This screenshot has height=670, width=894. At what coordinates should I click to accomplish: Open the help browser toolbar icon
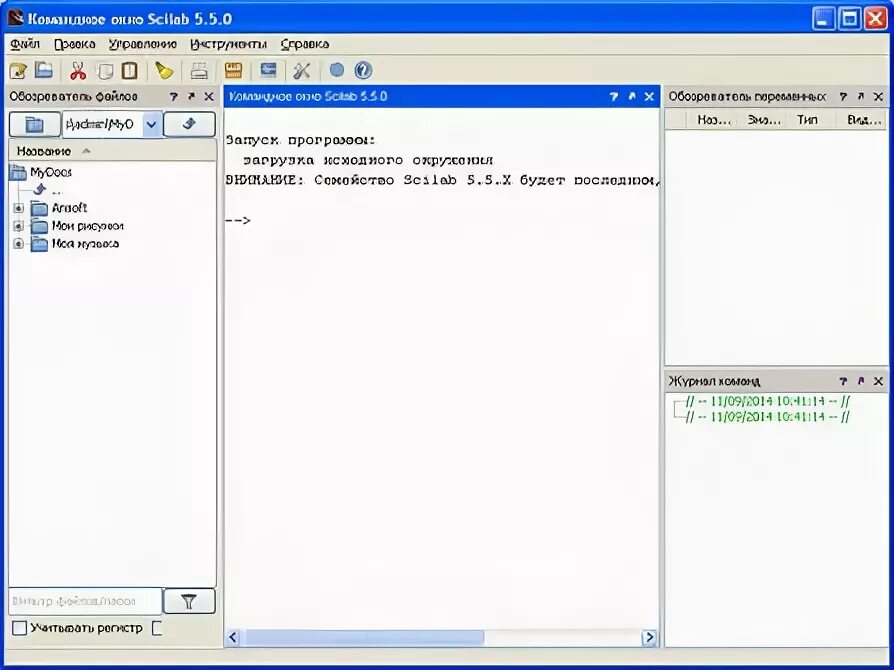(x=363, y=71)
